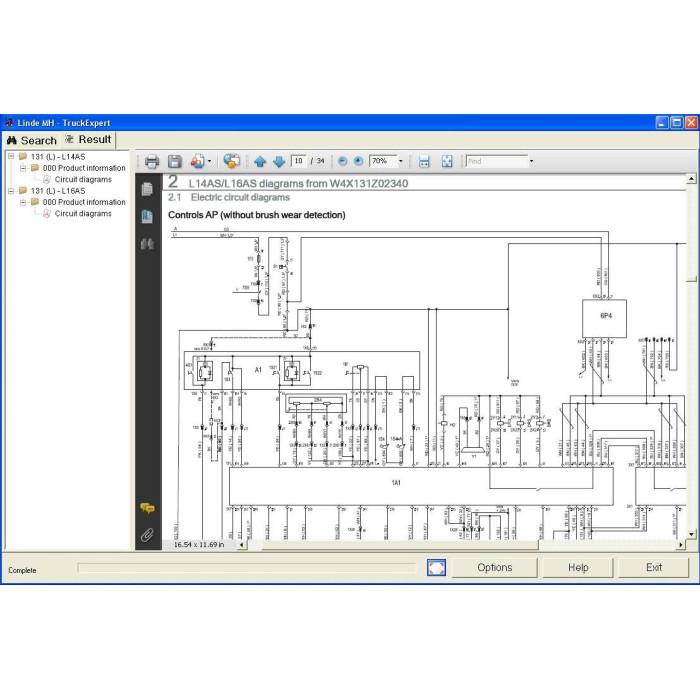
Task: Open the Pages panel in PDF sidebar
Action: 147,189
